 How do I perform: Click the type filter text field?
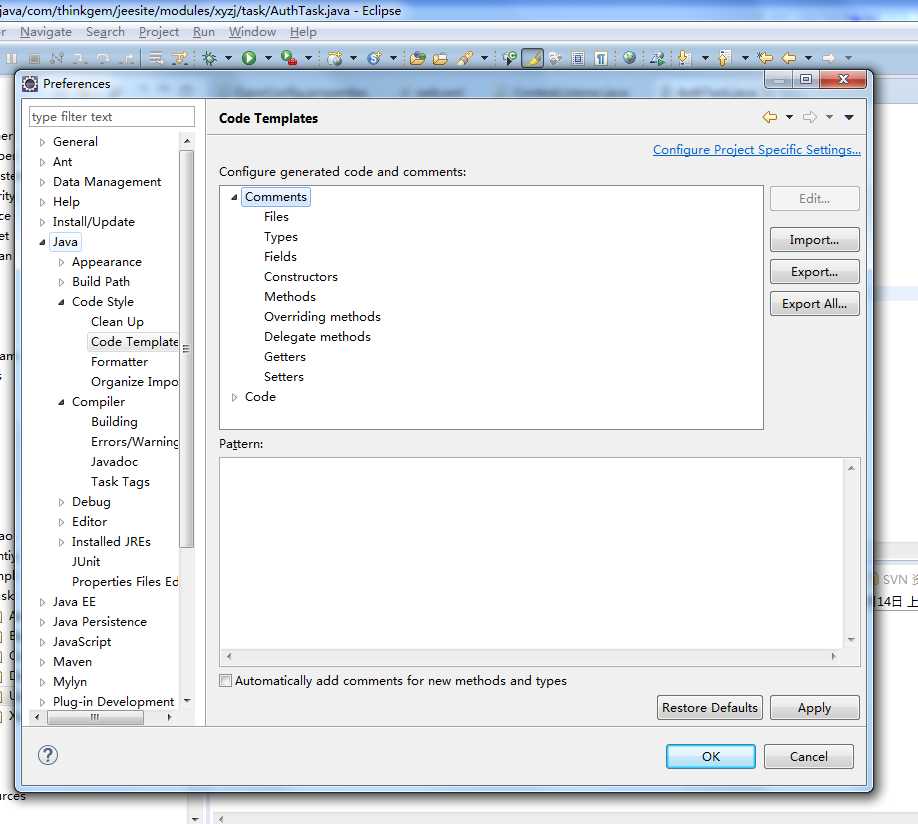coord(112,117)
